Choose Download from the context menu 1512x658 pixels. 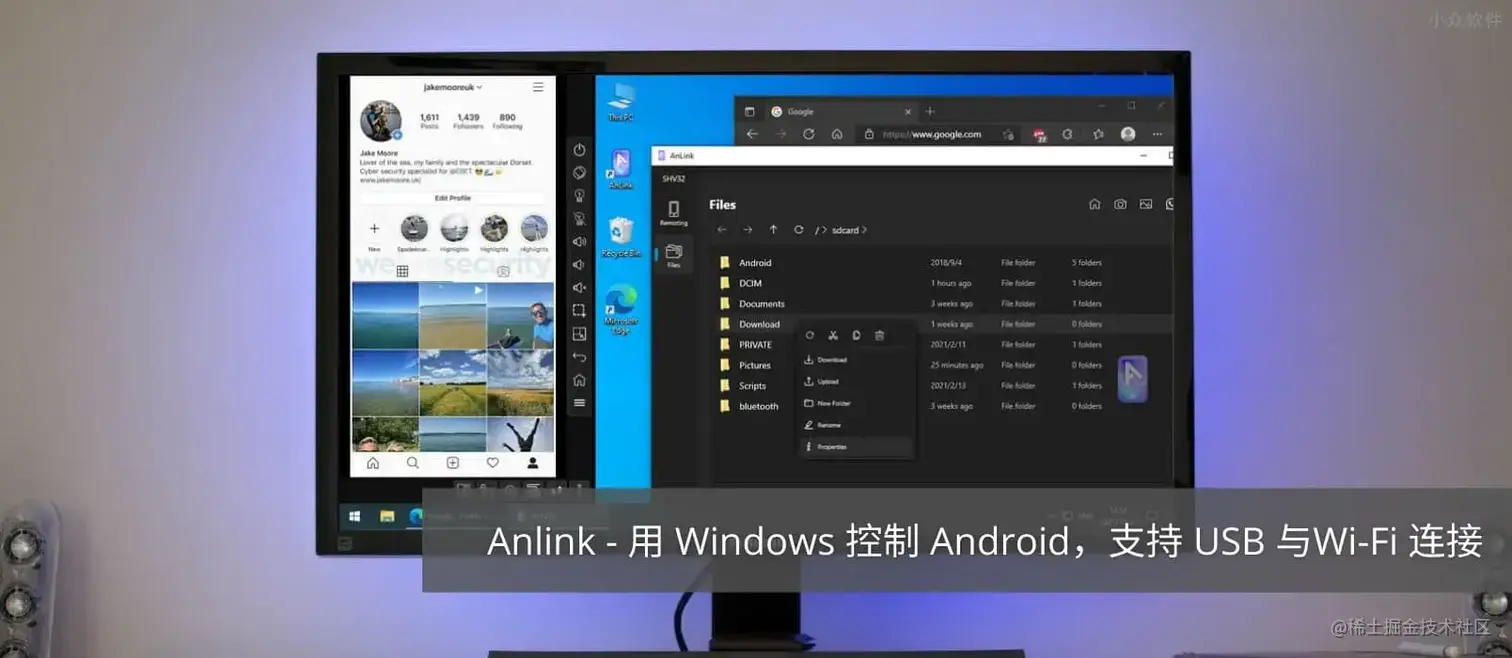(x=855, y=360)
